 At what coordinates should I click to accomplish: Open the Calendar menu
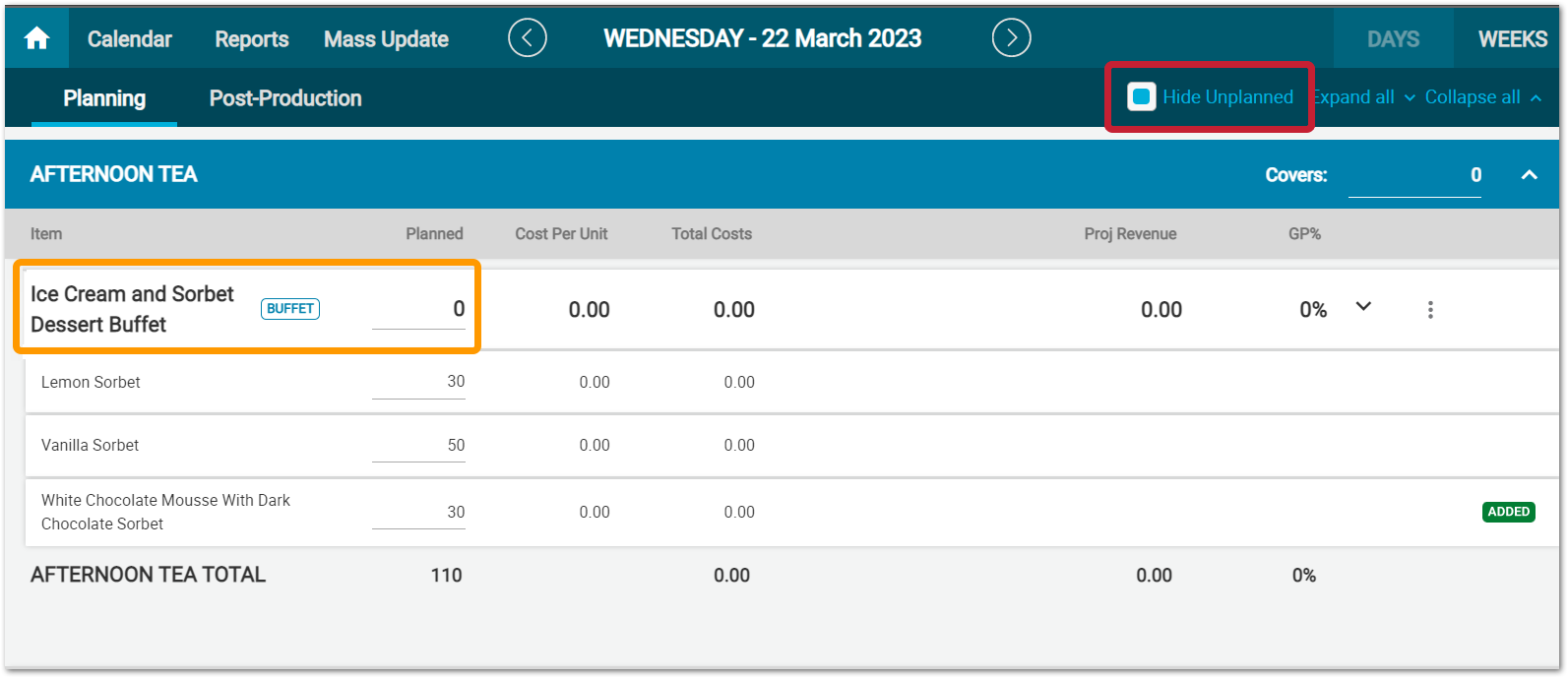[130, 39]
